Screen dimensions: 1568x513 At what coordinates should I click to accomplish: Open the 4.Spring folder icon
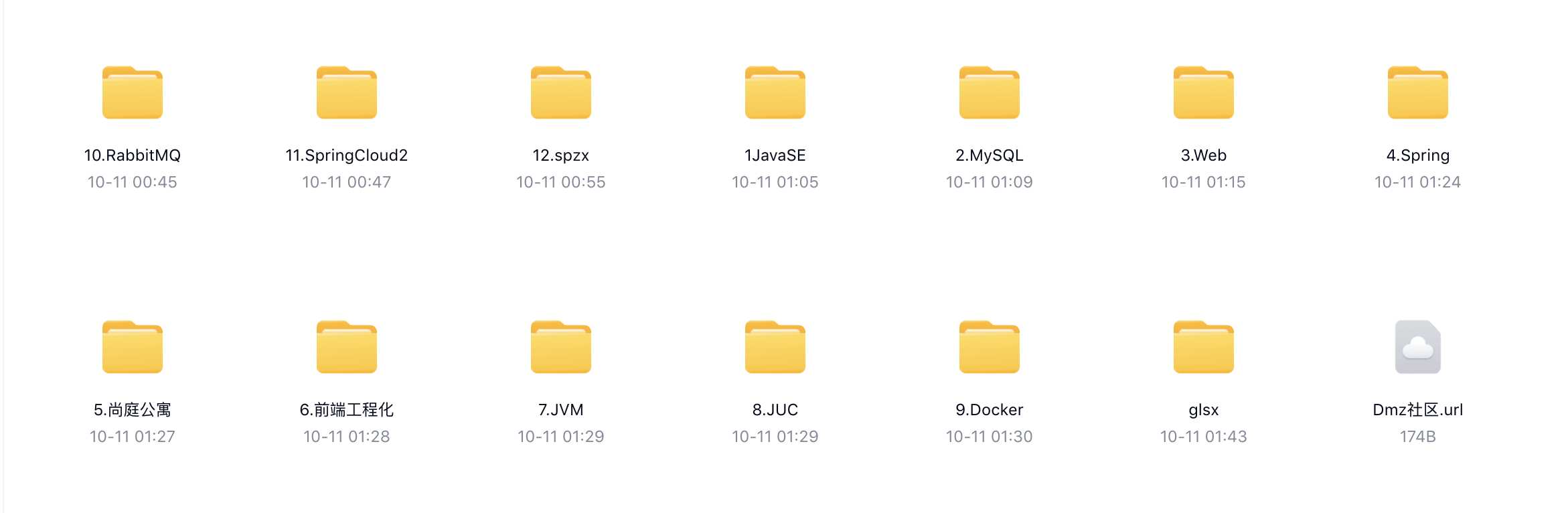pyautogui.click(x=1418, y=92)
